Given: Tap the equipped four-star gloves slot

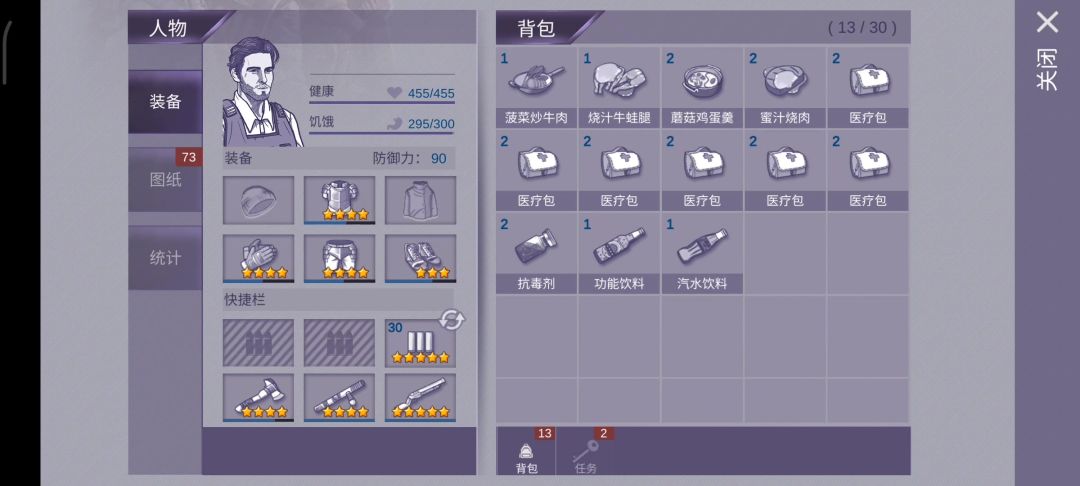Looking at the screenshot, I should [258, 259].
